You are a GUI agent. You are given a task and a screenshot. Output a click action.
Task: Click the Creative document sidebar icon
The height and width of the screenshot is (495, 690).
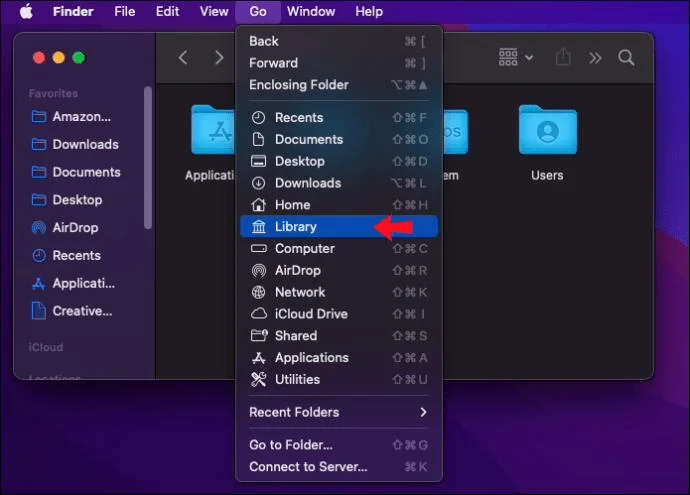pyautogui.click(x=39, y=311)
